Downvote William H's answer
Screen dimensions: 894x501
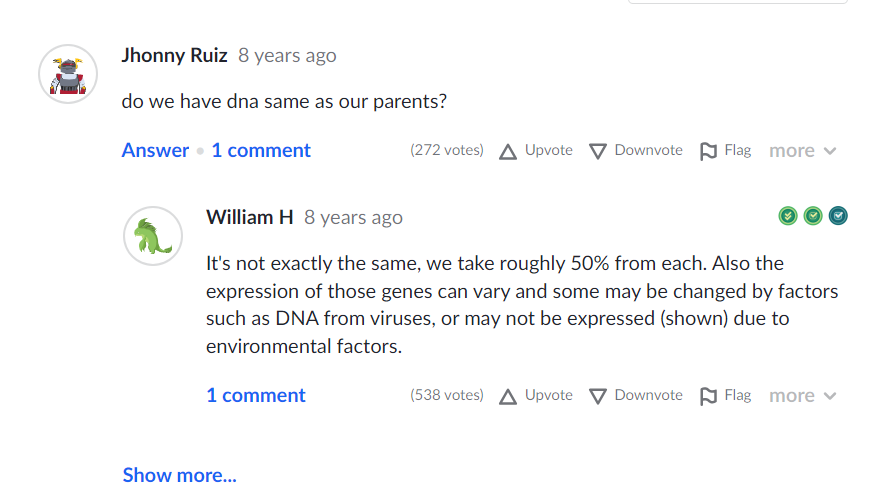click(635, 396)
